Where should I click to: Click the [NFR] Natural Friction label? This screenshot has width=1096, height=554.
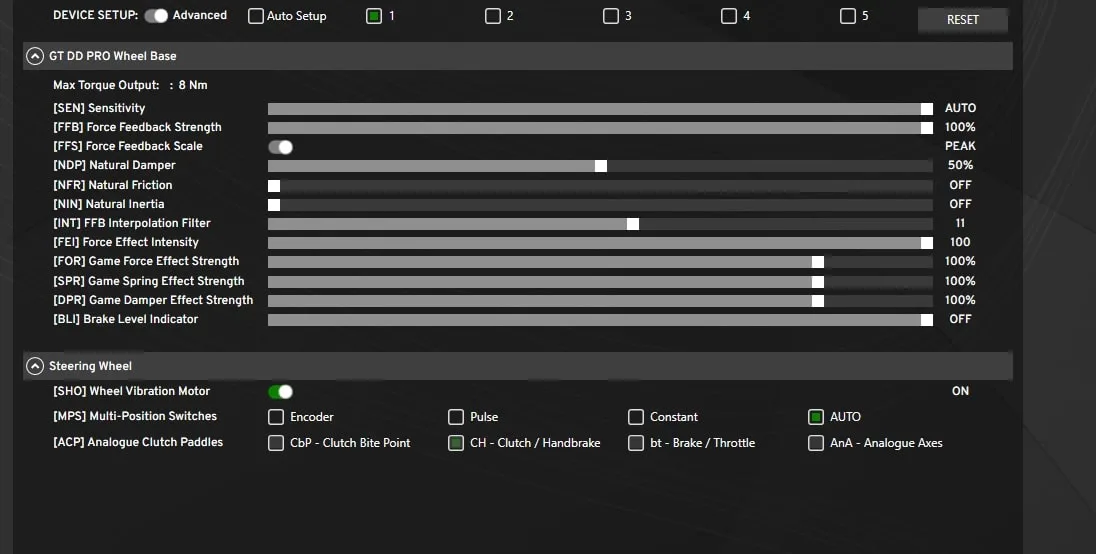(113, 185)
